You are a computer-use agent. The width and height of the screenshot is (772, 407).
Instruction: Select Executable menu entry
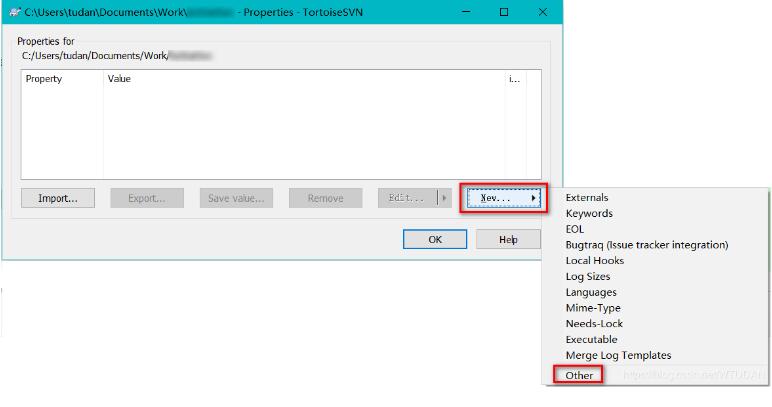[591, 339]
